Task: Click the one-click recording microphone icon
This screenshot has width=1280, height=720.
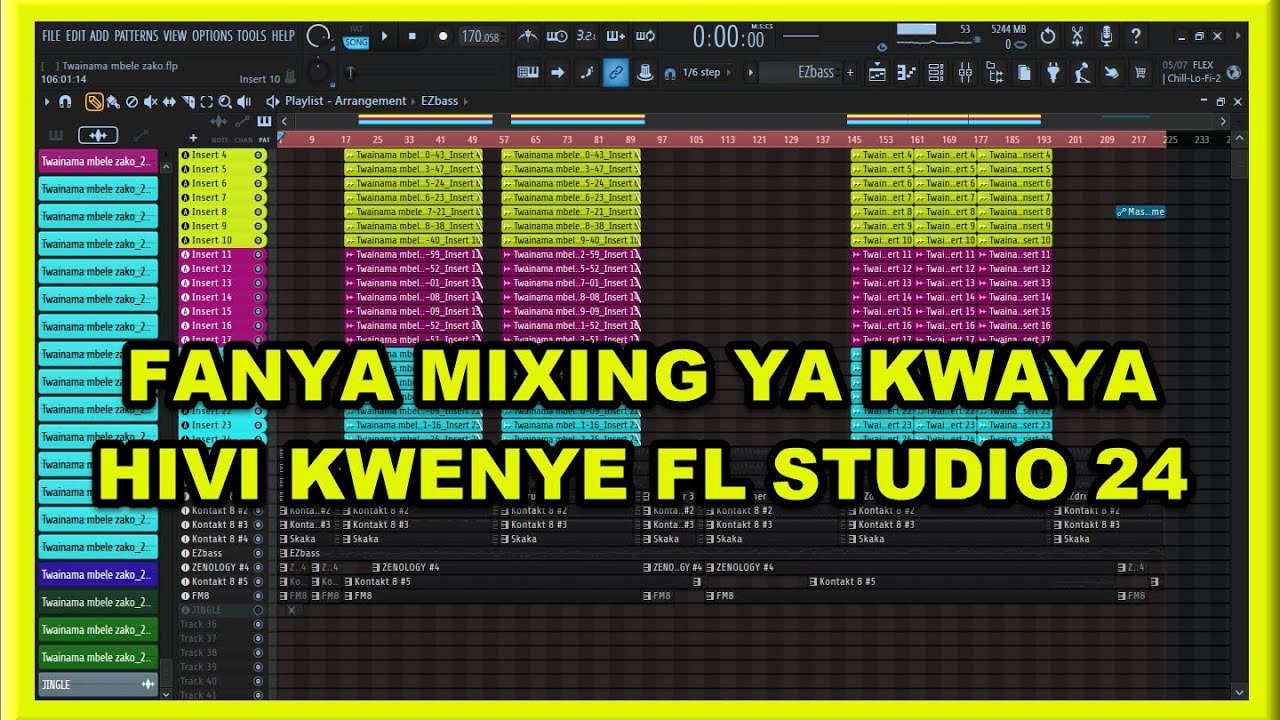Action: coord(1106,36)
